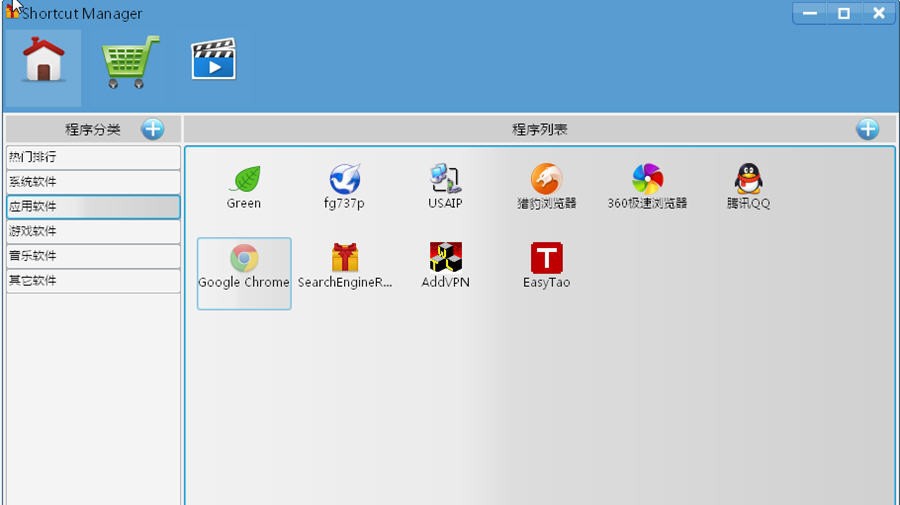
Task: Launch 360极速浏览器 shortcut
Action: tap(647, 187)
